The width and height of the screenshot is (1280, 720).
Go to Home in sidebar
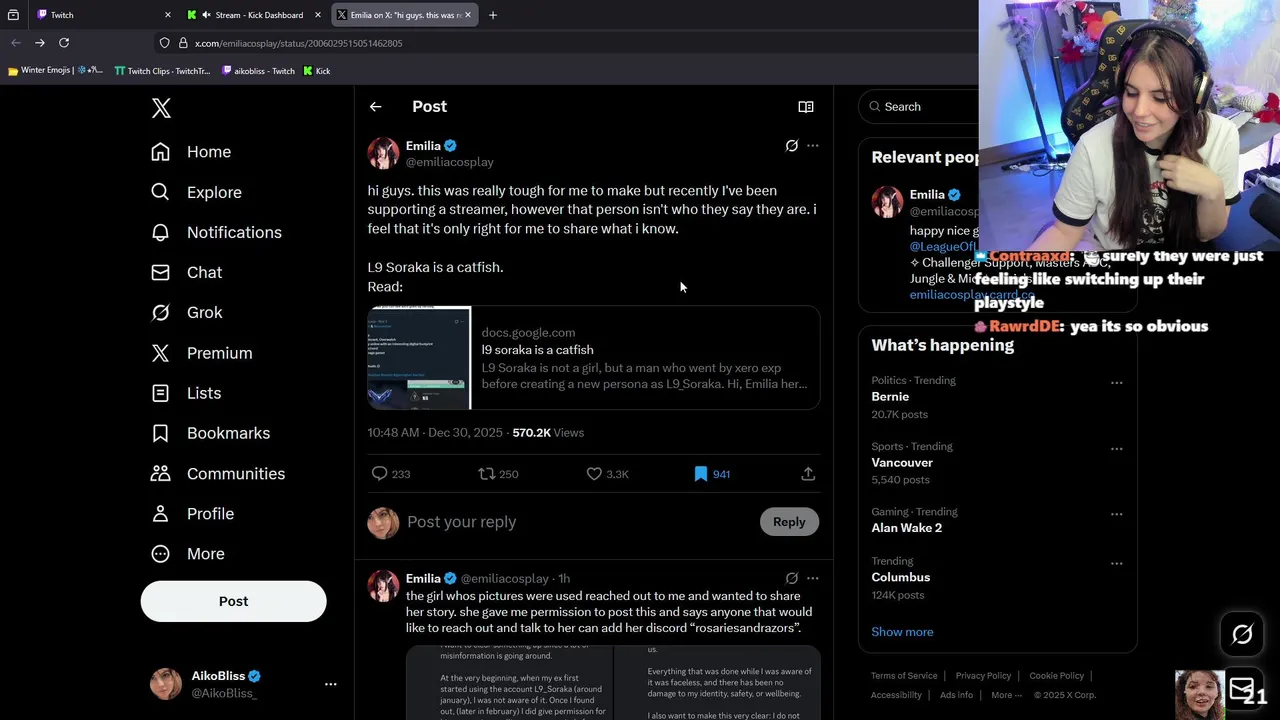[x=191, y=152]
